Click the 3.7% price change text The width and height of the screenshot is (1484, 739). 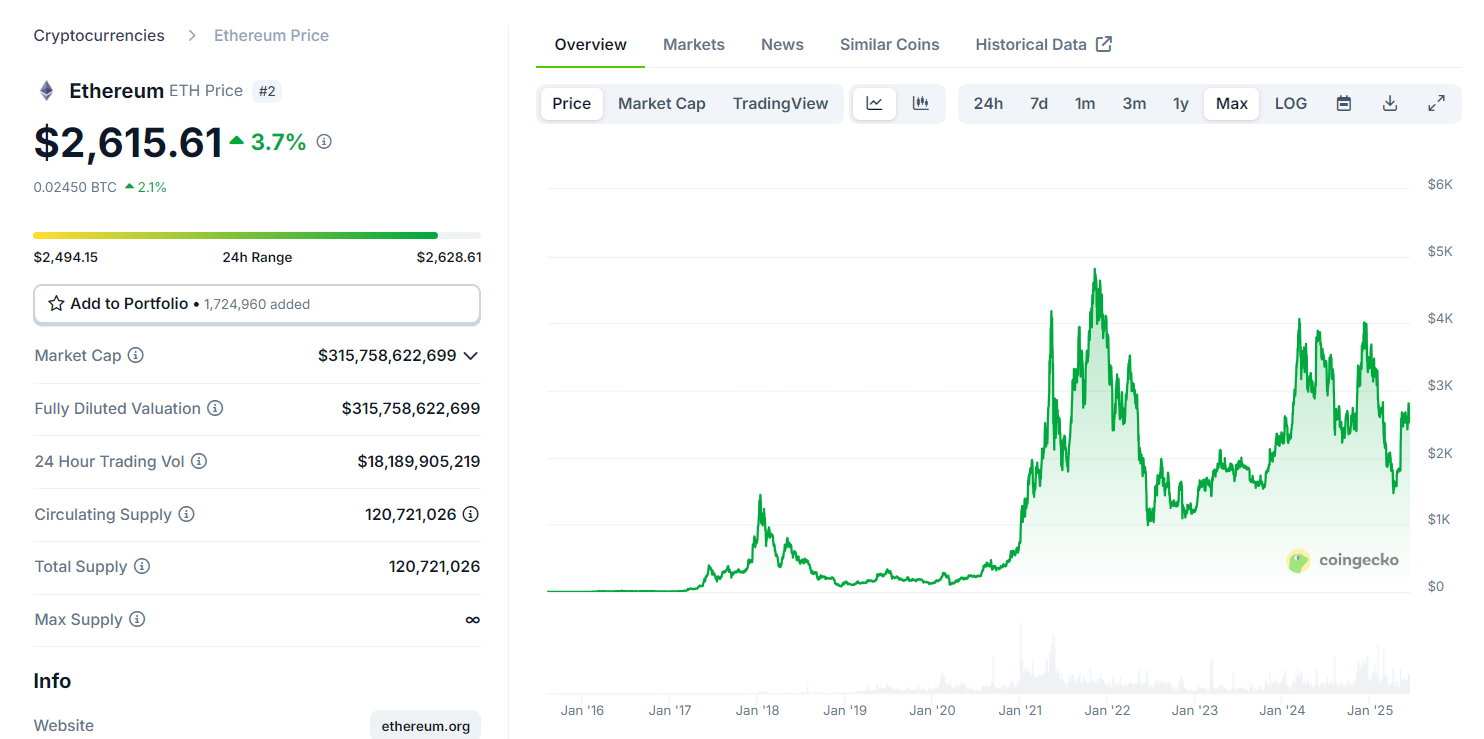(278, 142)
